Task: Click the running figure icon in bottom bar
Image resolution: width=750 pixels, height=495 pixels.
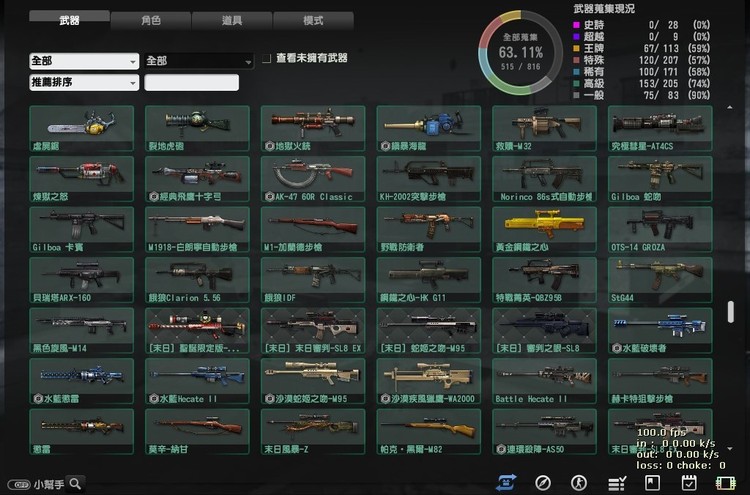Action: tap(579, 483)
